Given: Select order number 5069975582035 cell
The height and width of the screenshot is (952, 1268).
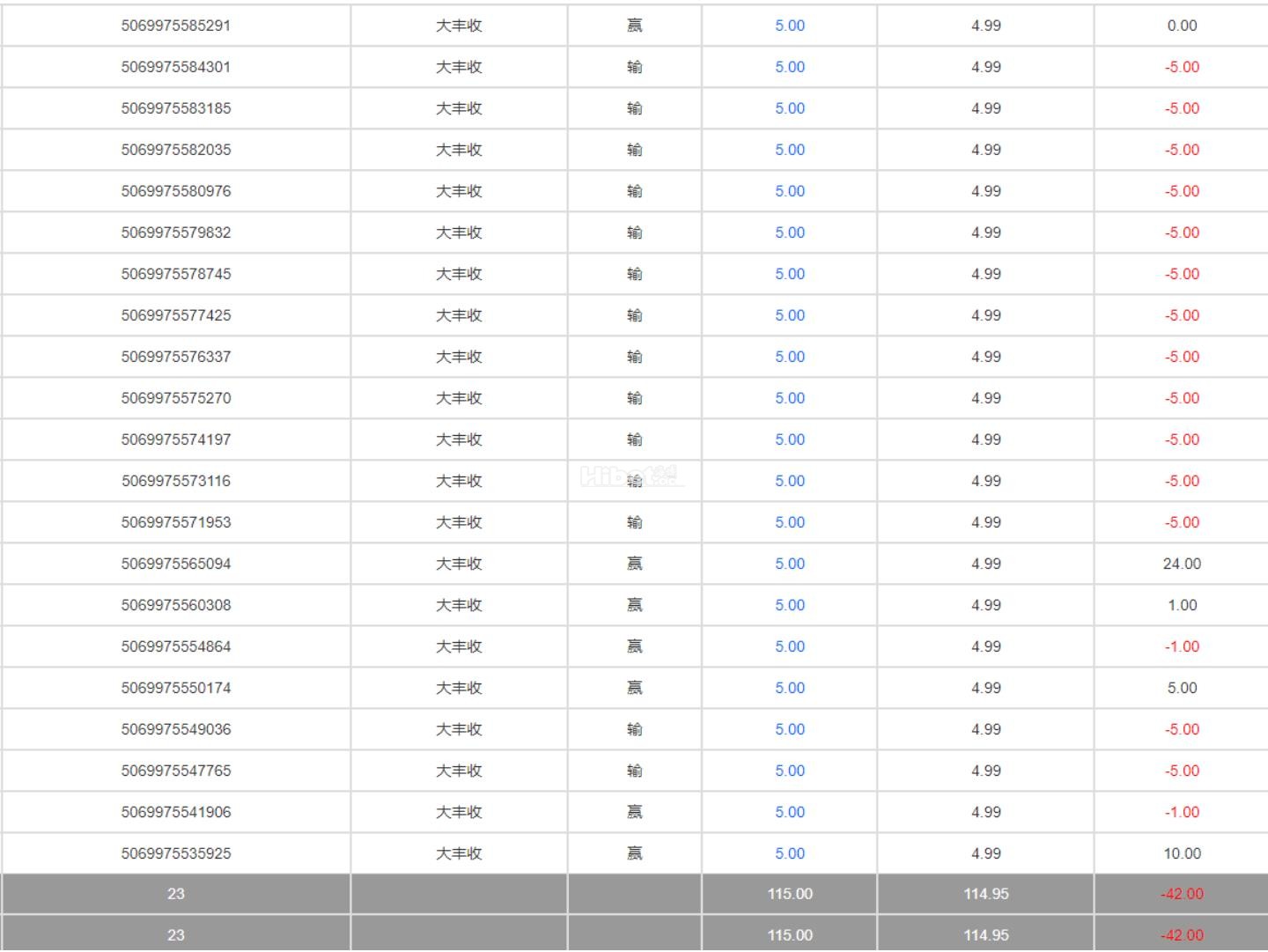Looking at the screenshot, I should pos(176,150).
